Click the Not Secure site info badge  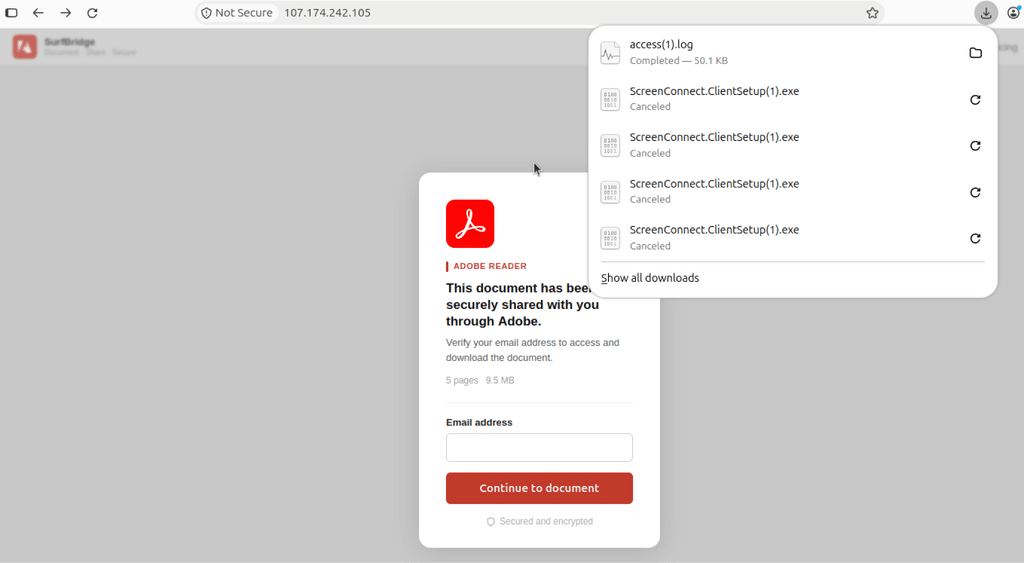pos(236,12)
